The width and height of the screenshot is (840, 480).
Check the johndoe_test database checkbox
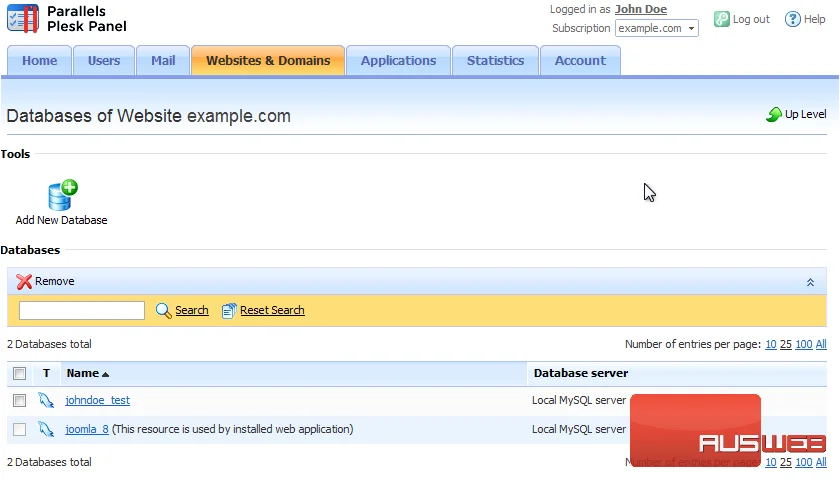tap(19, 400)
